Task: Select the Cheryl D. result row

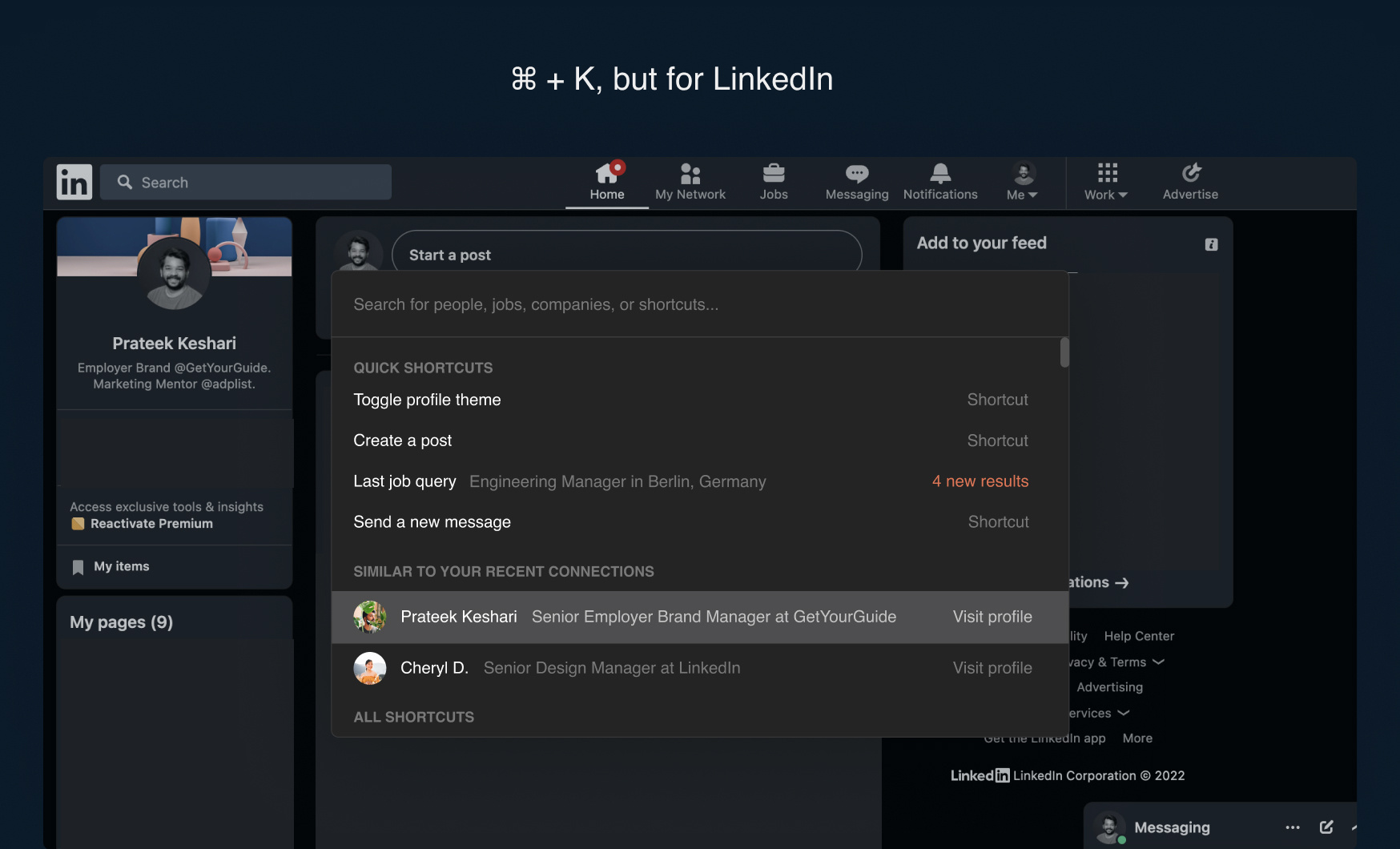Action: [700, 668]
